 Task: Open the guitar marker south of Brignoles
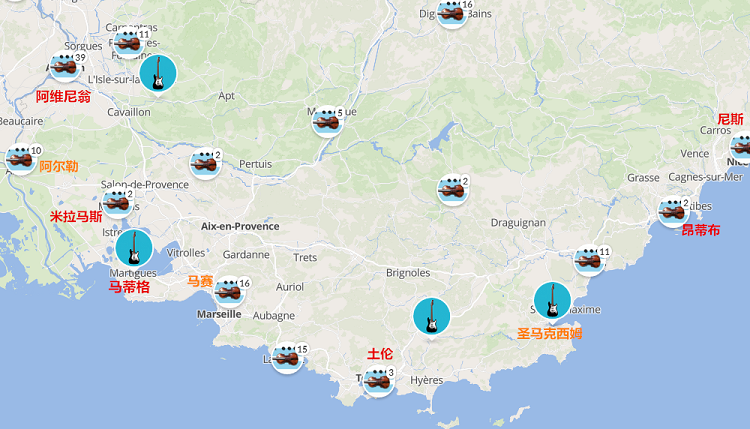pos(432,318)
